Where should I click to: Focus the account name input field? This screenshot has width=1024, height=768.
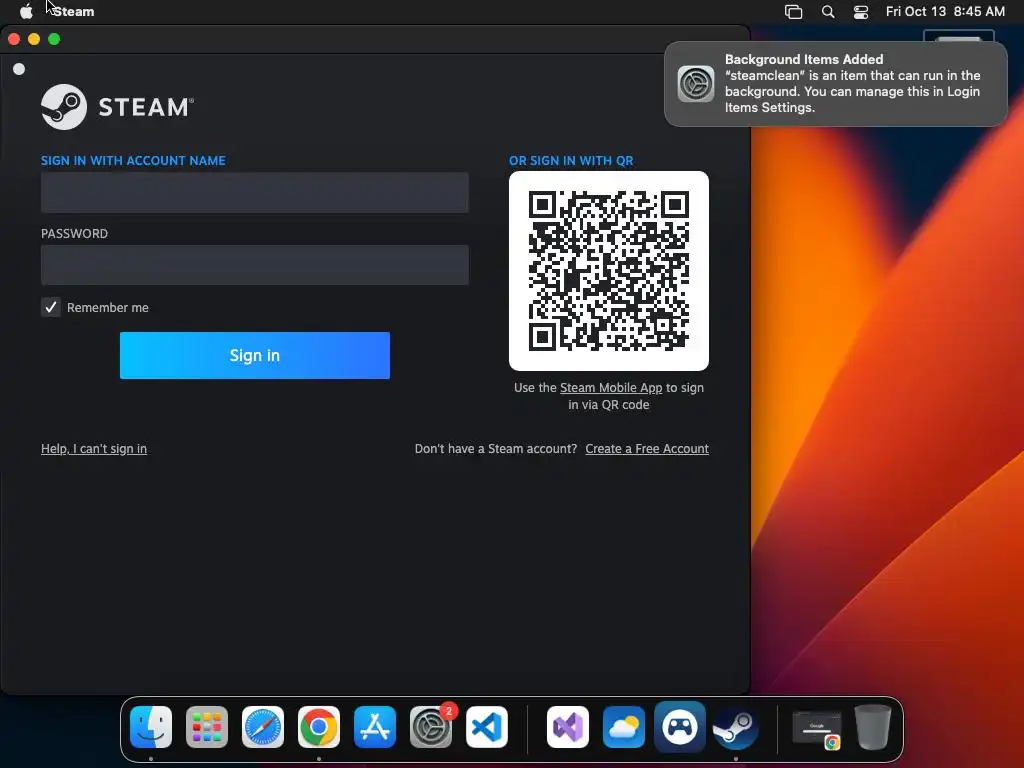click(x=255, y=193)
